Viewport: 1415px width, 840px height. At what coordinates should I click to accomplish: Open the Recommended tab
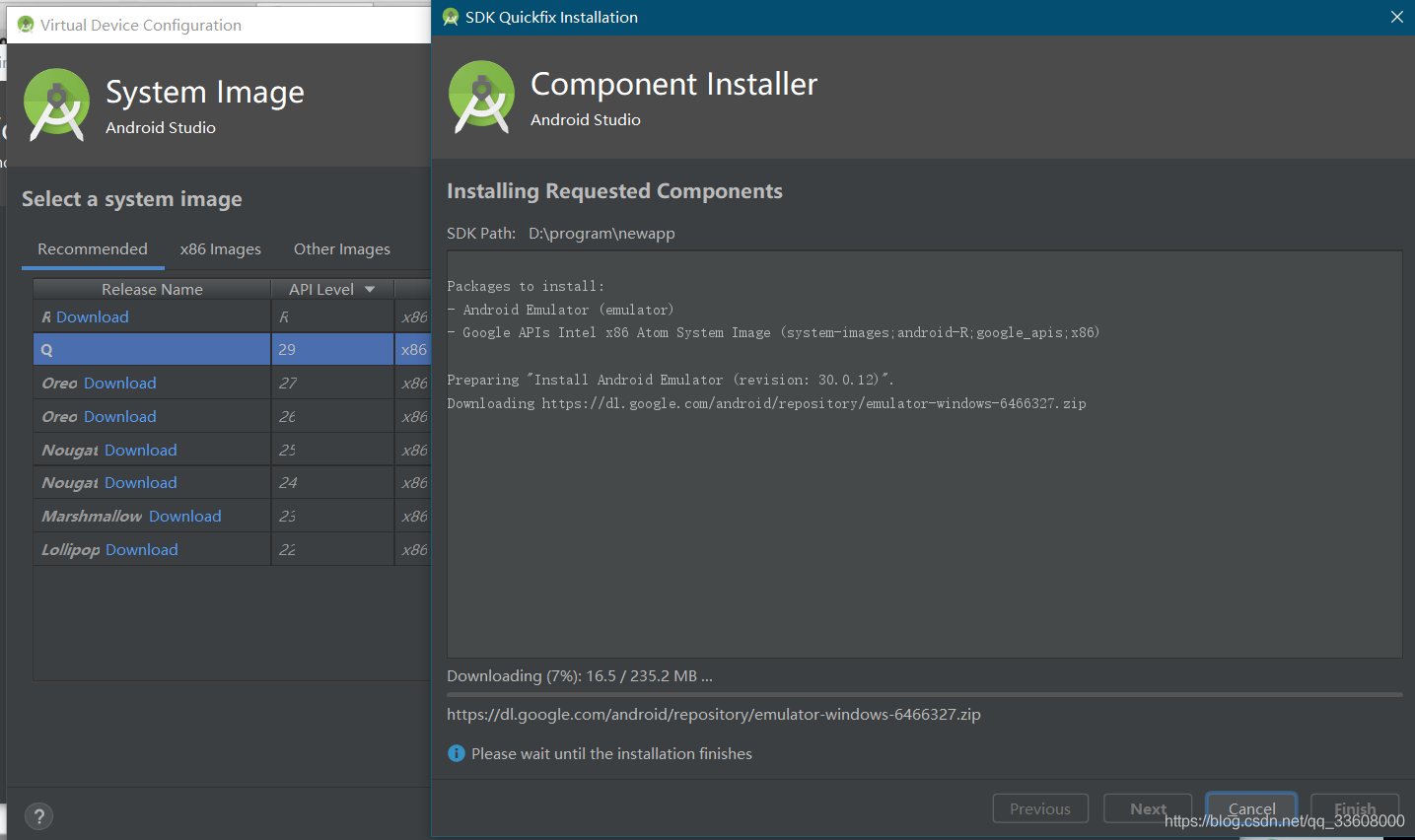(x=93, y=248)
